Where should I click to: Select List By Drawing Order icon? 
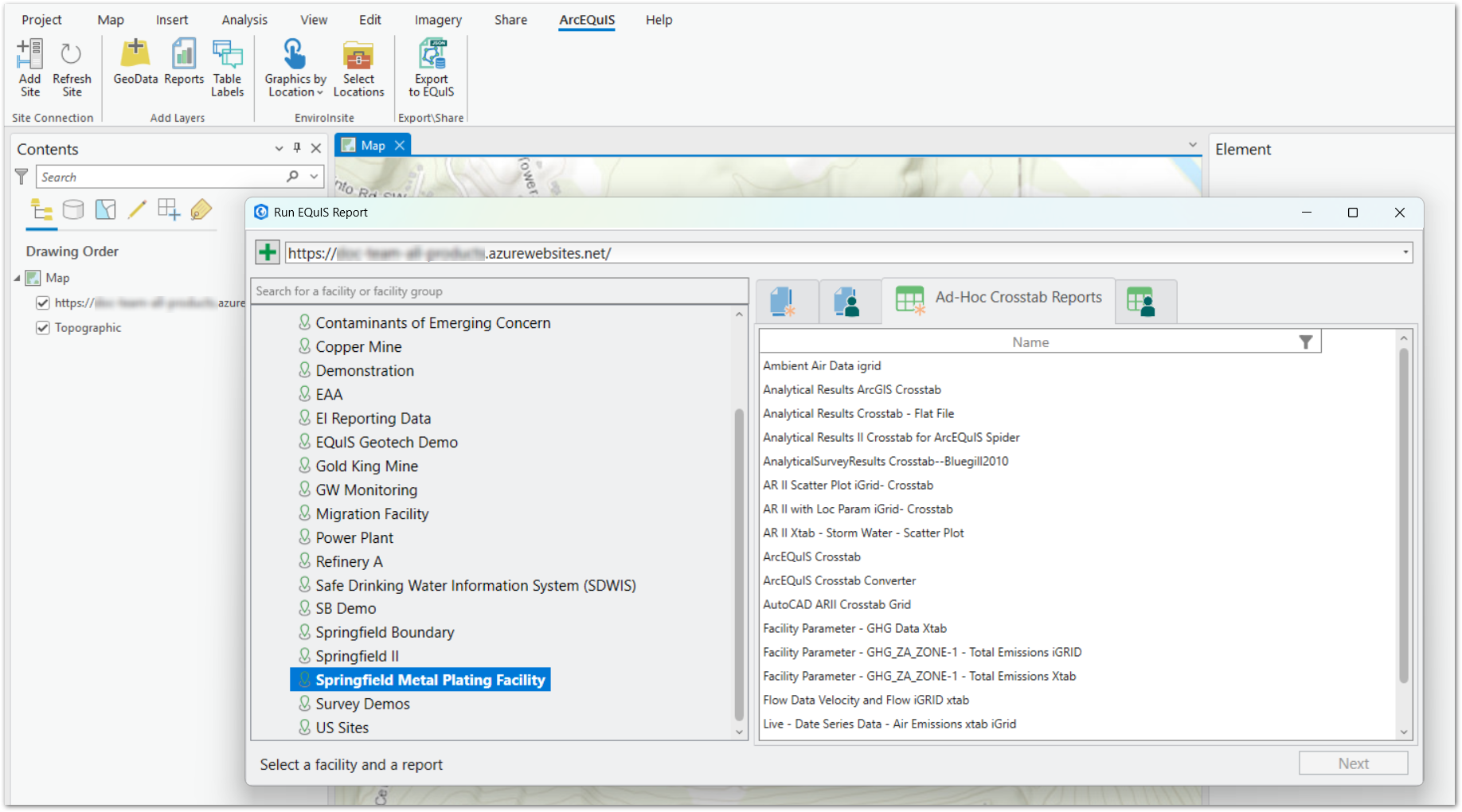[41, 210]
